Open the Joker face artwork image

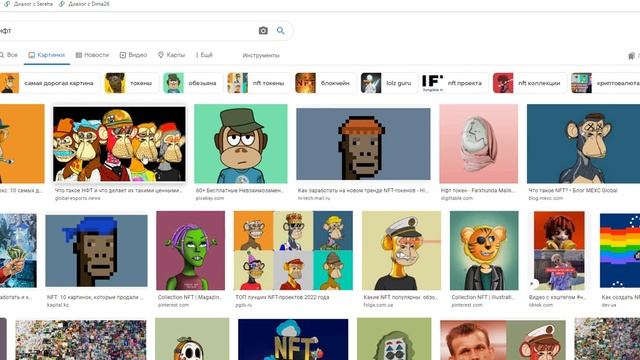click(394, 339)
